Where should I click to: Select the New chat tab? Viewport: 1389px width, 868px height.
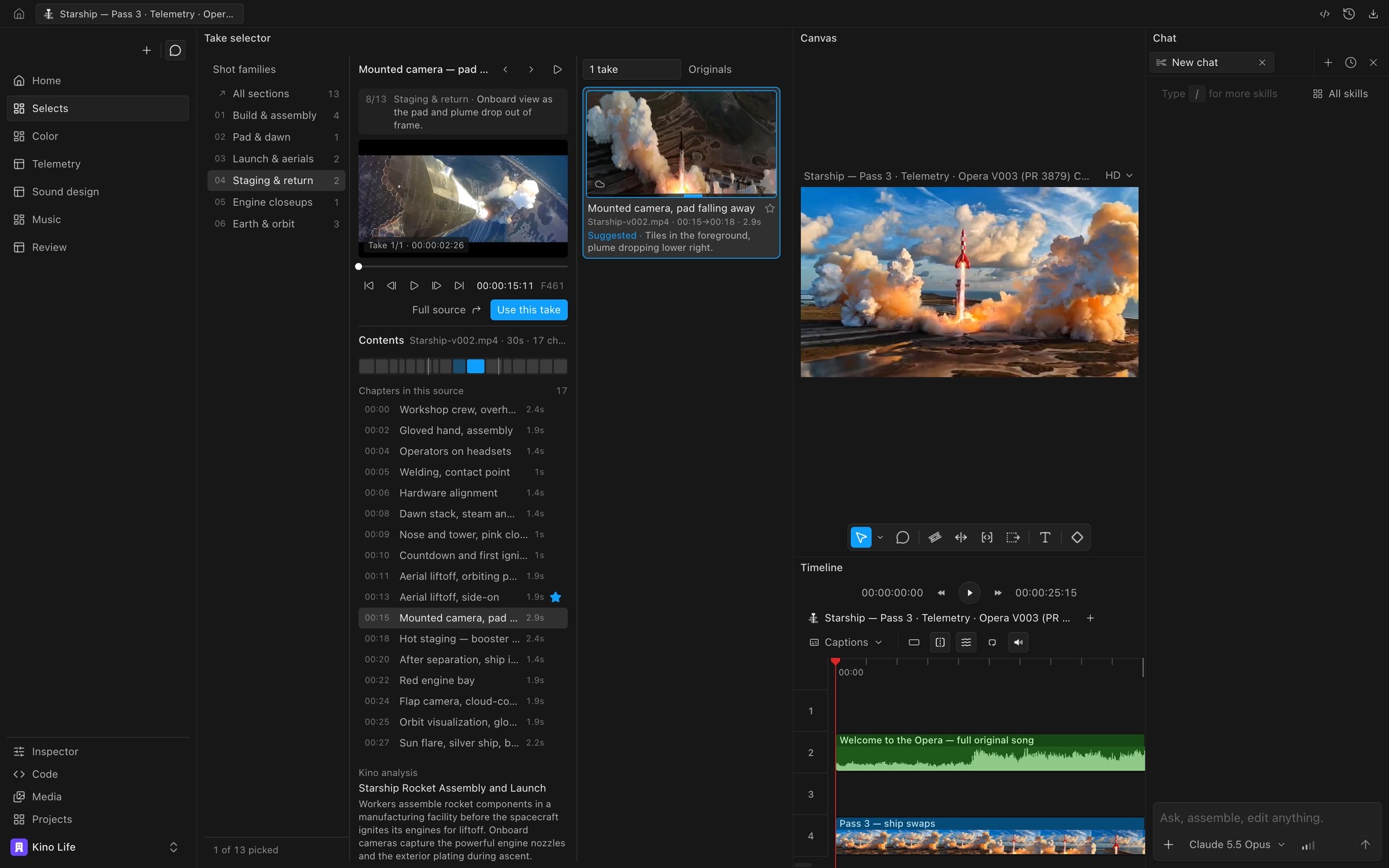coord(1211,62)
